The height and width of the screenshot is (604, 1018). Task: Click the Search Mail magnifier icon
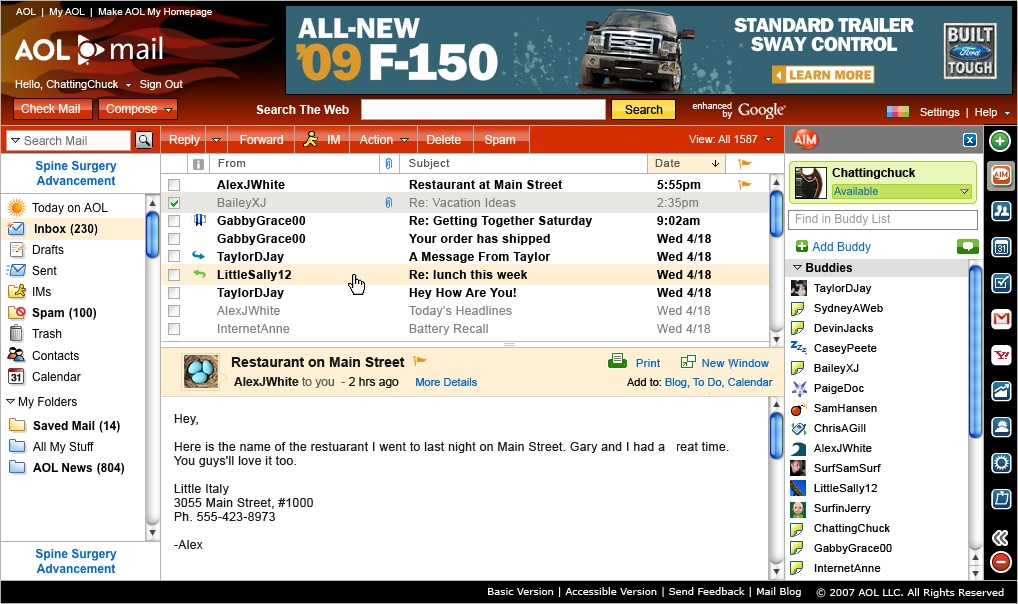pyautogui.click(x=143, y=140)
